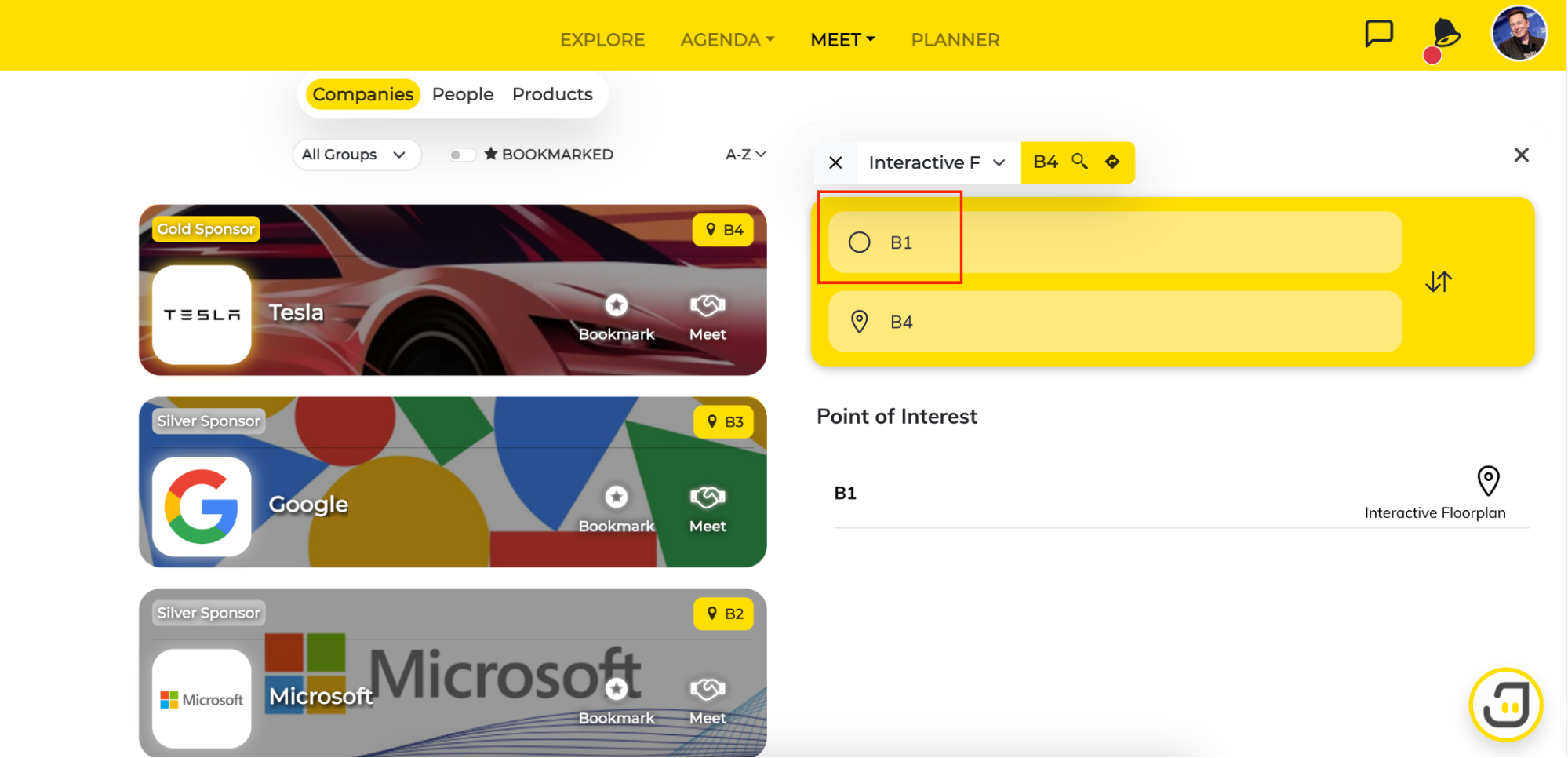Switch to the Products tab
Screen dimensions: 1568x758
tap(552, 94)
